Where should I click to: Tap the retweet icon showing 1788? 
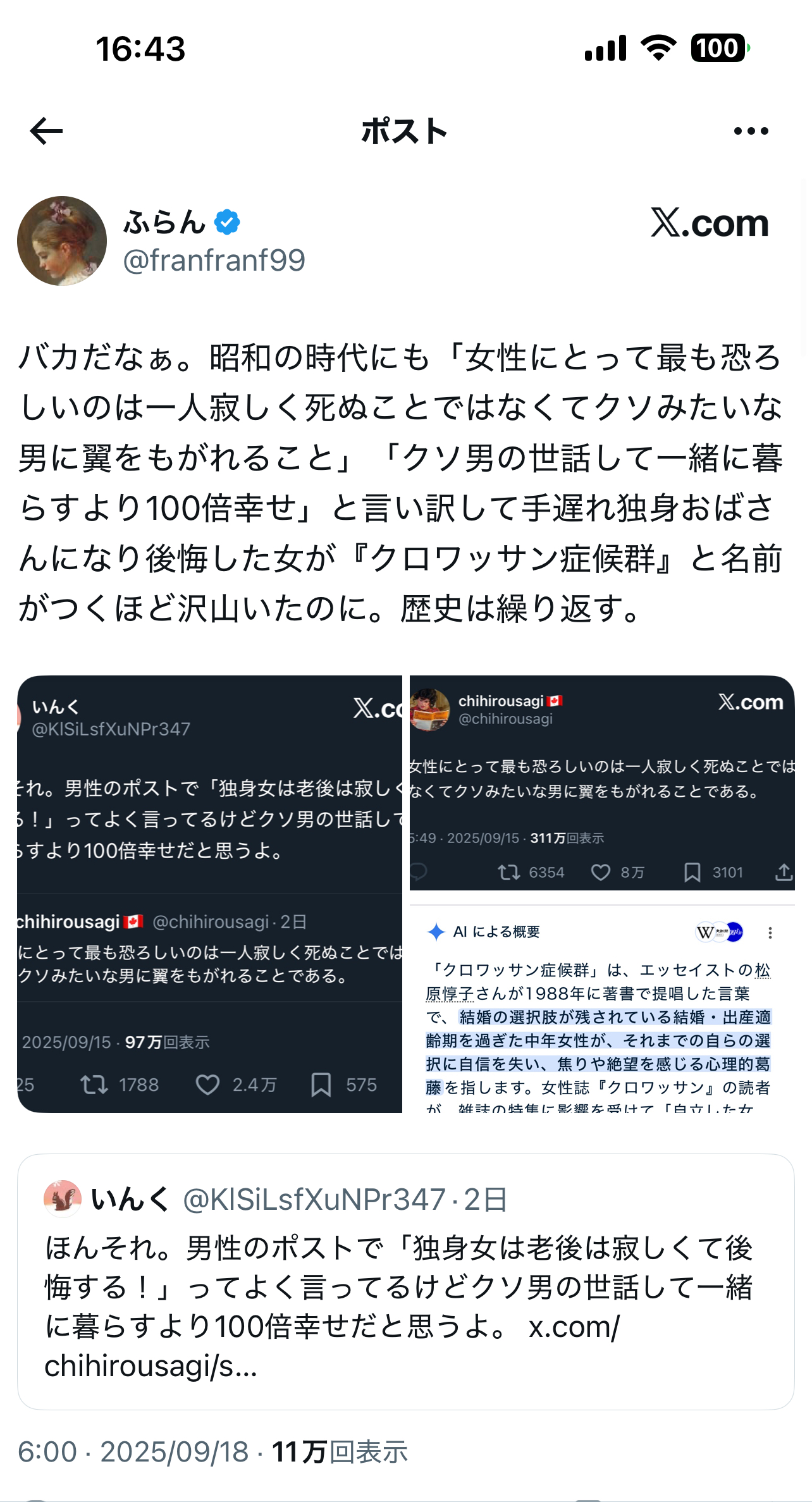click(x=94, y=1085)
